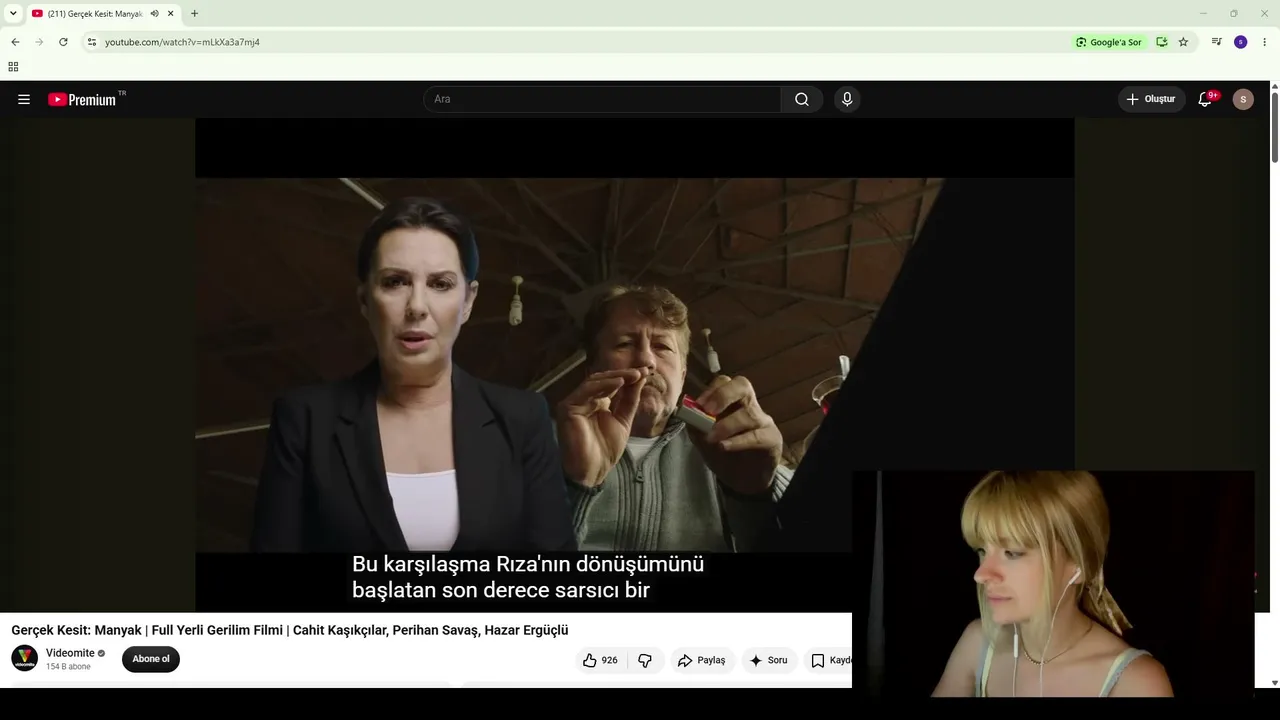Dislike the video with thumbs down
1280x720 pixels.
[x=645, y=660]
